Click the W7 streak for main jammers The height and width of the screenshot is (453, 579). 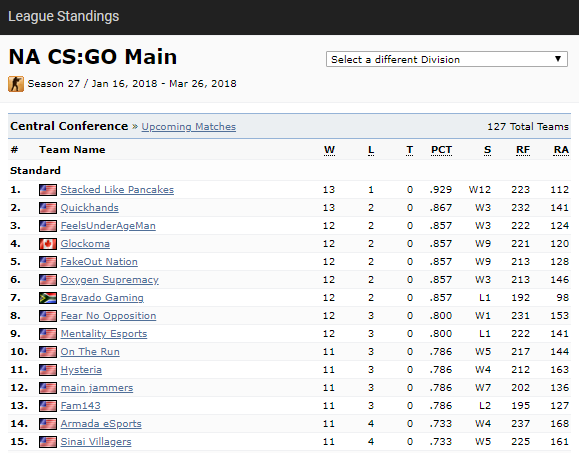(483, 388)
